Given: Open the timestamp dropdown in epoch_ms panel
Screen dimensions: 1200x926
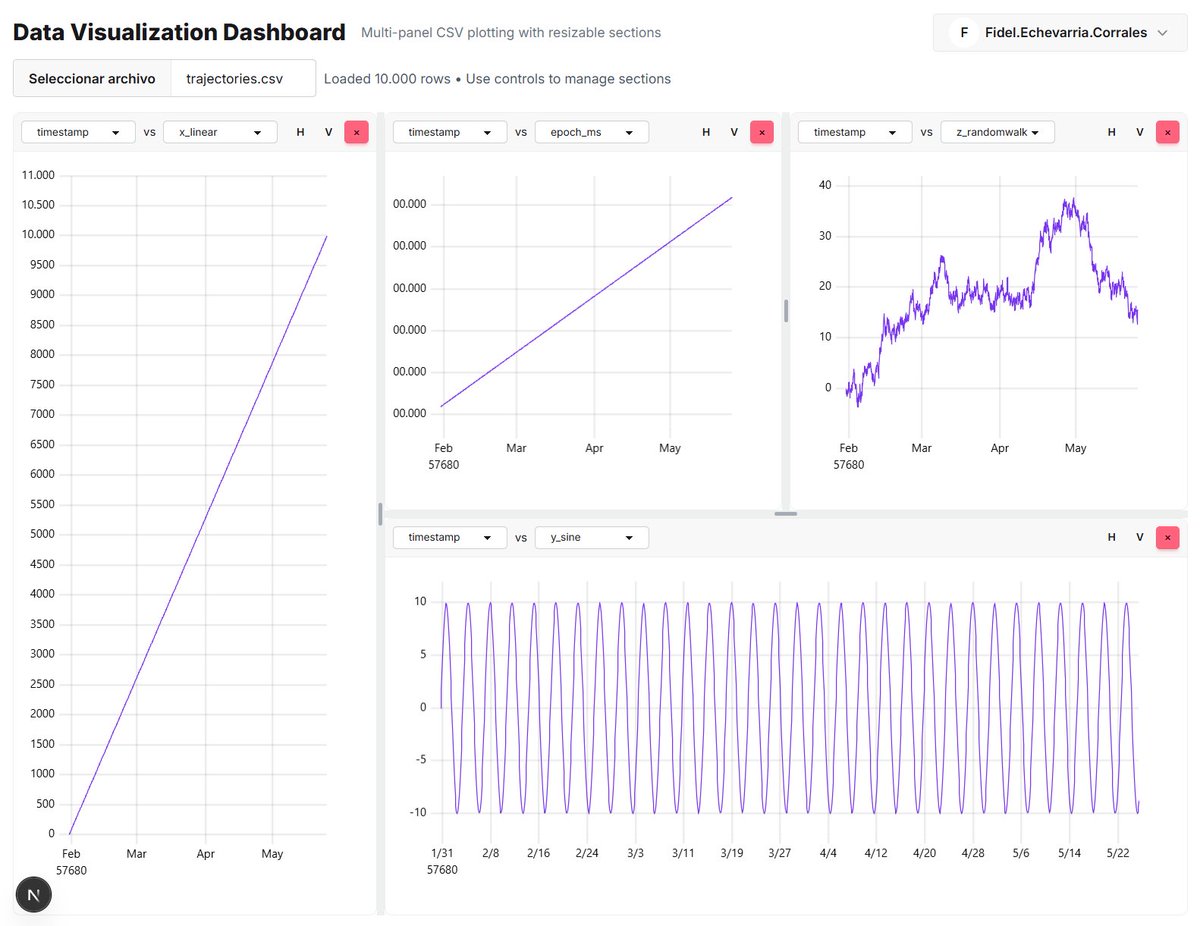Looking at the screenshot, I should (449, 132).
